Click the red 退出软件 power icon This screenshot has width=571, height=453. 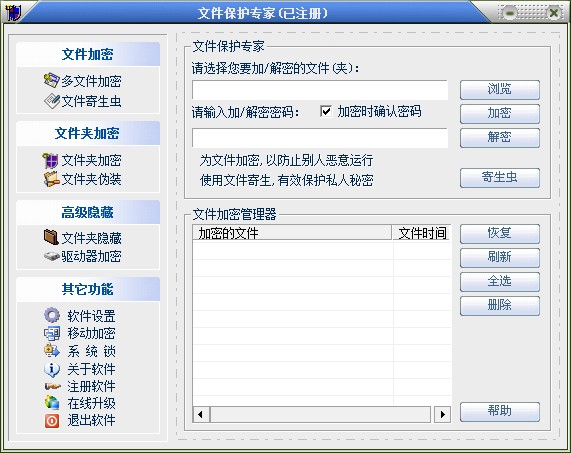click(x=52, y=421)
